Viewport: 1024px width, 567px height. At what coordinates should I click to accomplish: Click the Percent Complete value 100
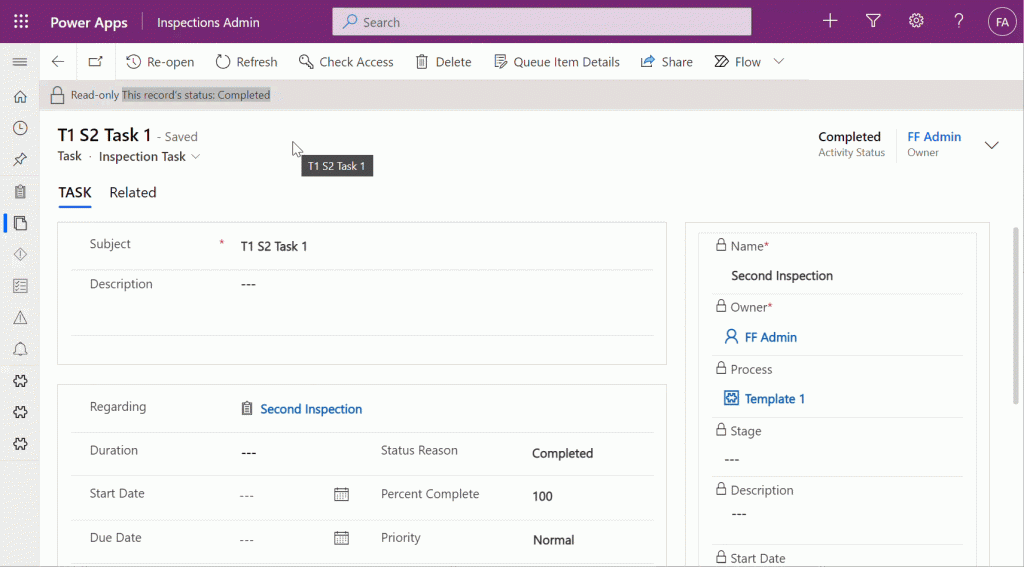542,496
